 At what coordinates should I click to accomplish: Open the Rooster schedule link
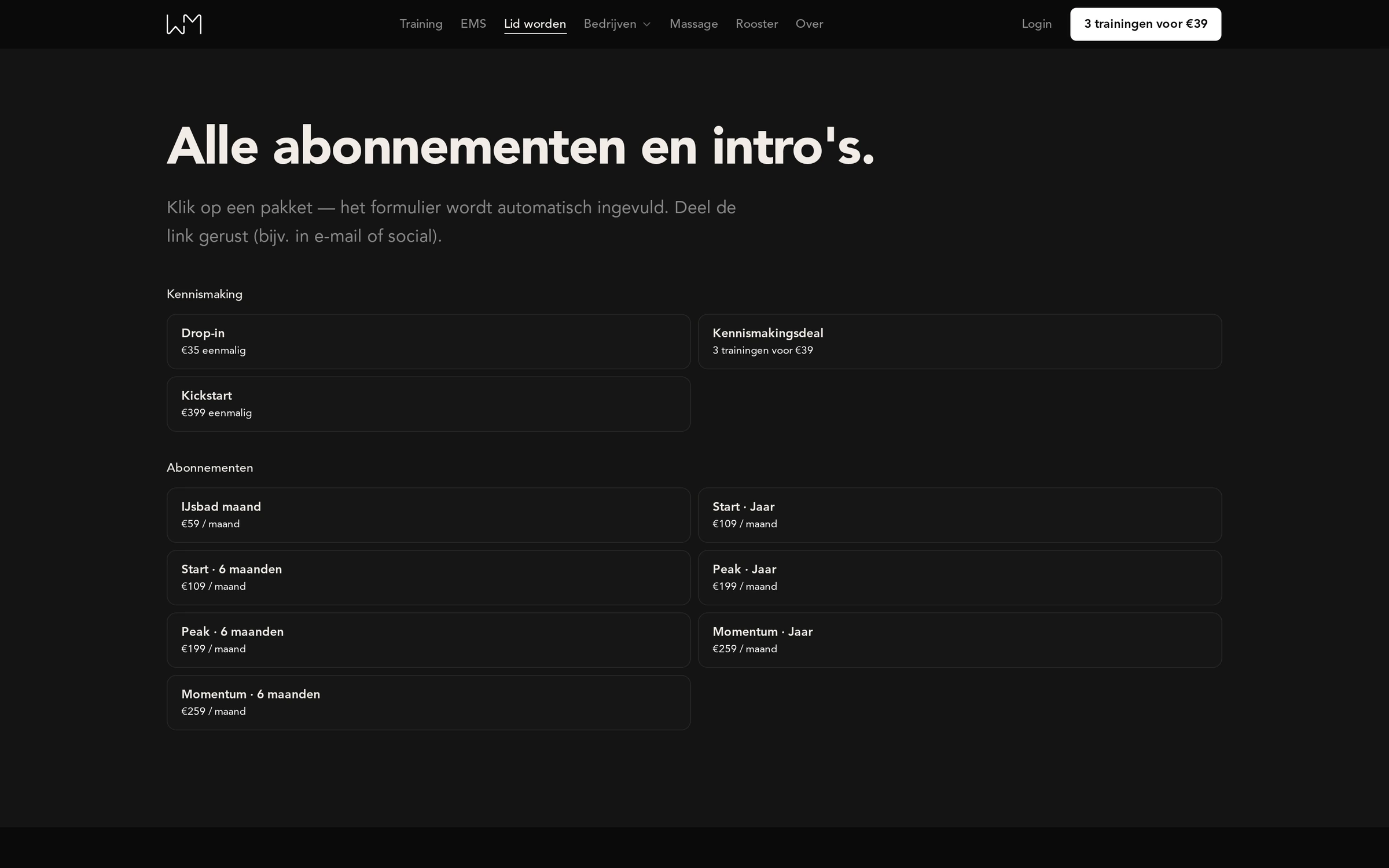pyautogui.click(x=756, y=24)
